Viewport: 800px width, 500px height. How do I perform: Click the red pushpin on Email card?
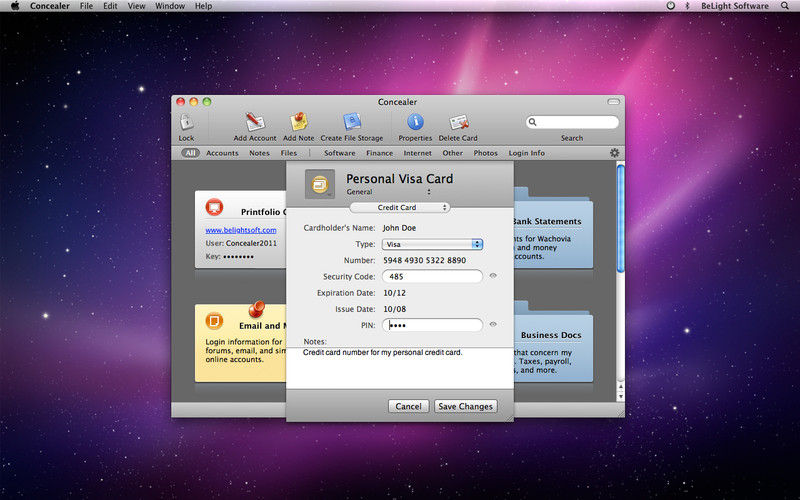tap(257, 309)
